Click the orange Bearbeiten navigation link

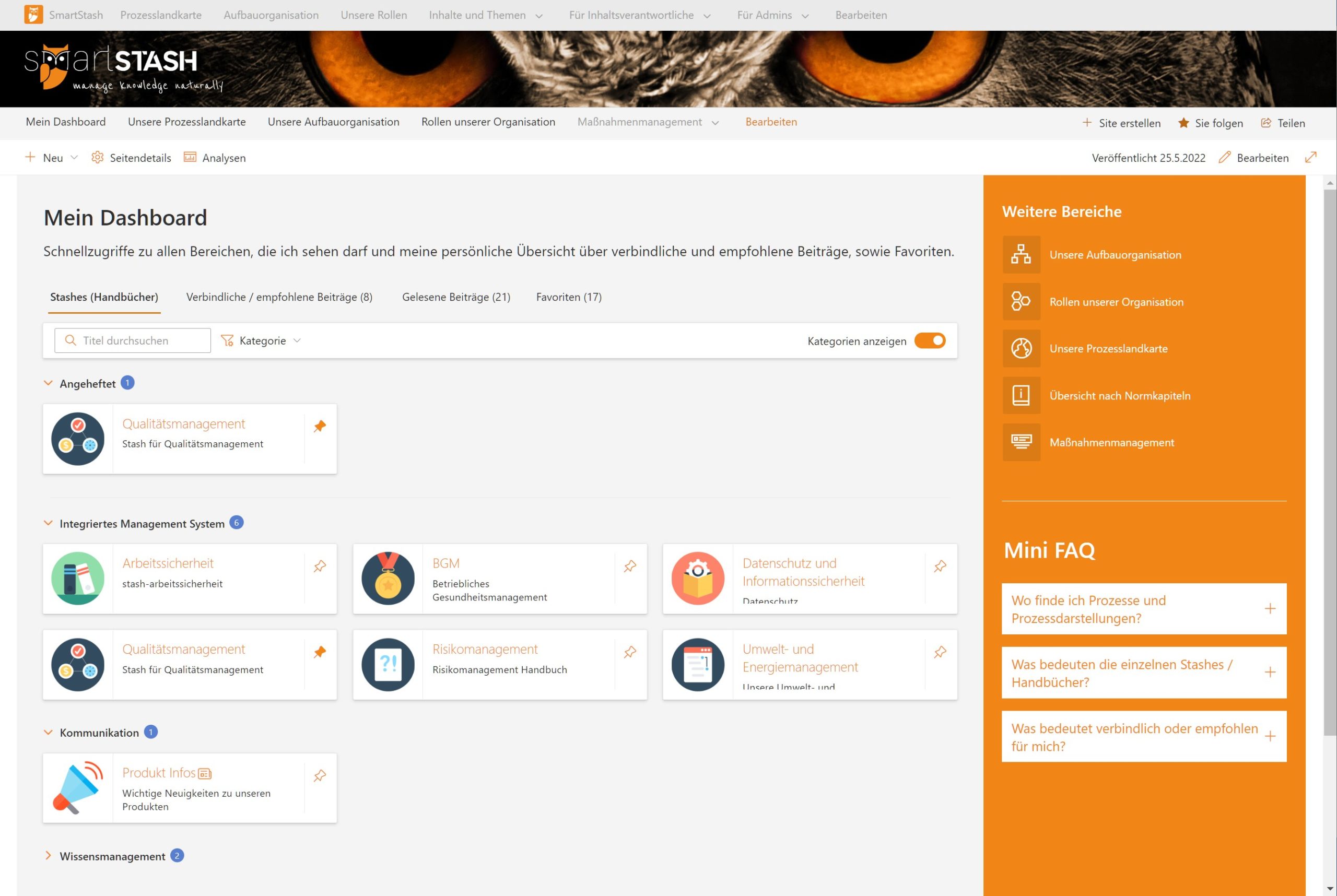coord(771,122)
